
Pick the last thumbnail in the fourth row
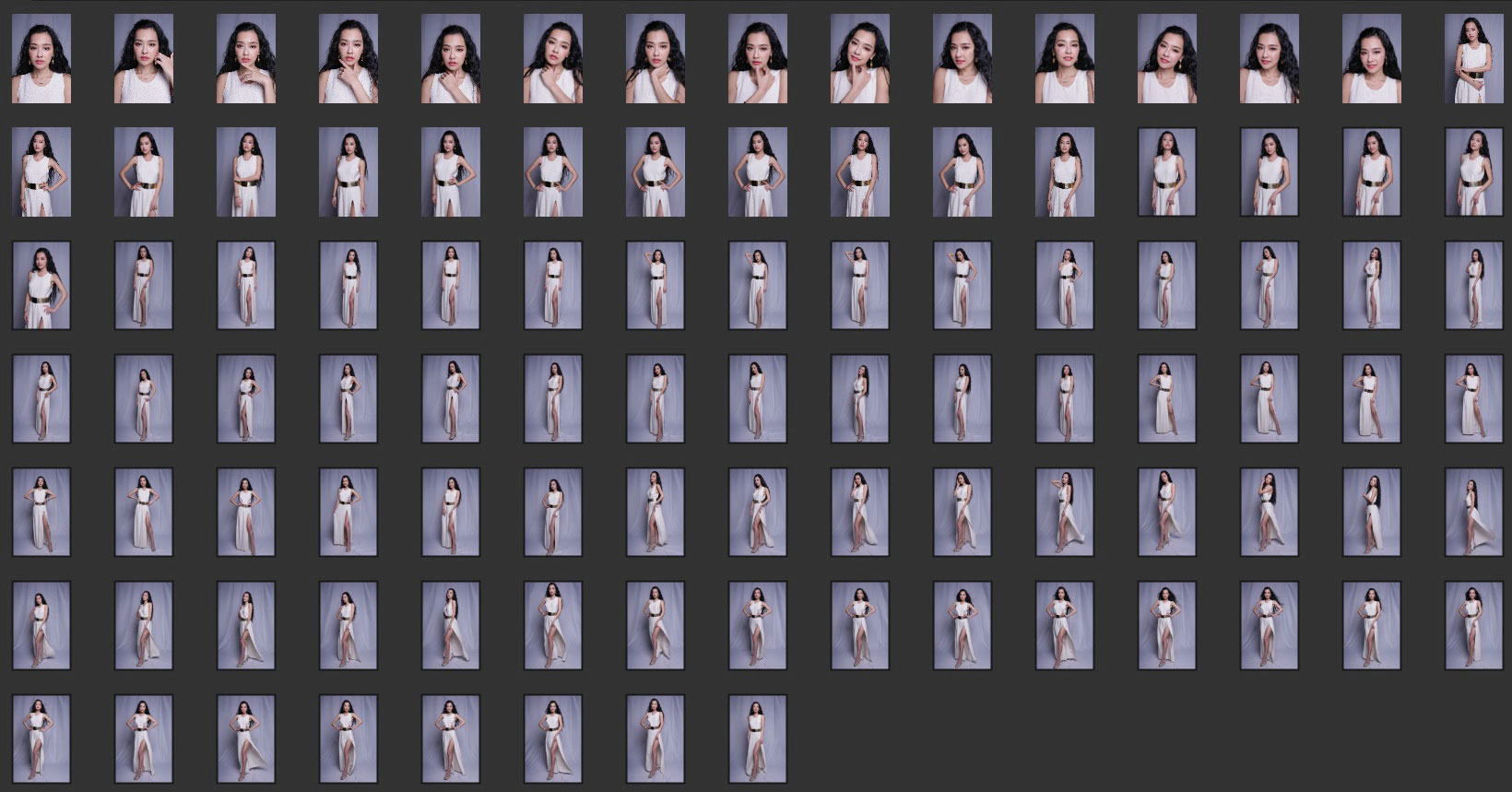[1474, 399]
